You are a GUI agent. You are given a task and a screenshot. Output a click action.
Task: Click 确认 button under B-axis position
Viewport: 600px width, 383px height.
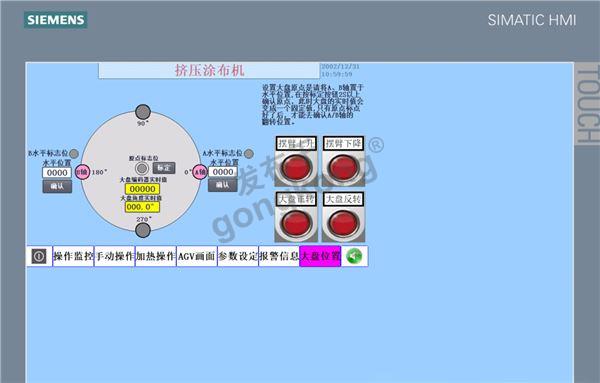click(57, 186)
